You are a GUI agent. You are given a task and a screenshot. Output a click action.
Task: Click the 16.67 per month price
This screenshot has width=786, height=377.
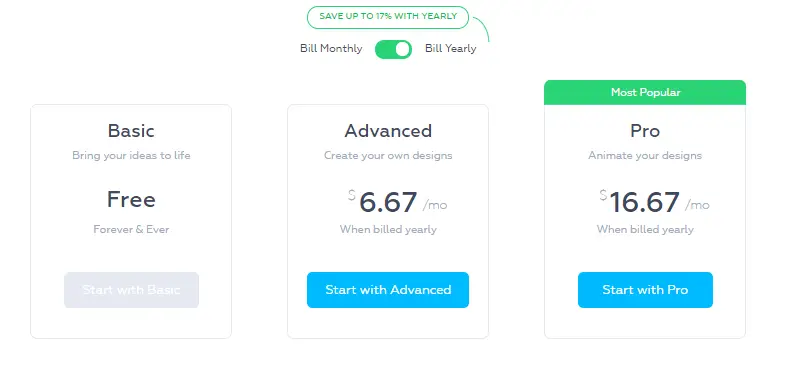pos(654,202)
